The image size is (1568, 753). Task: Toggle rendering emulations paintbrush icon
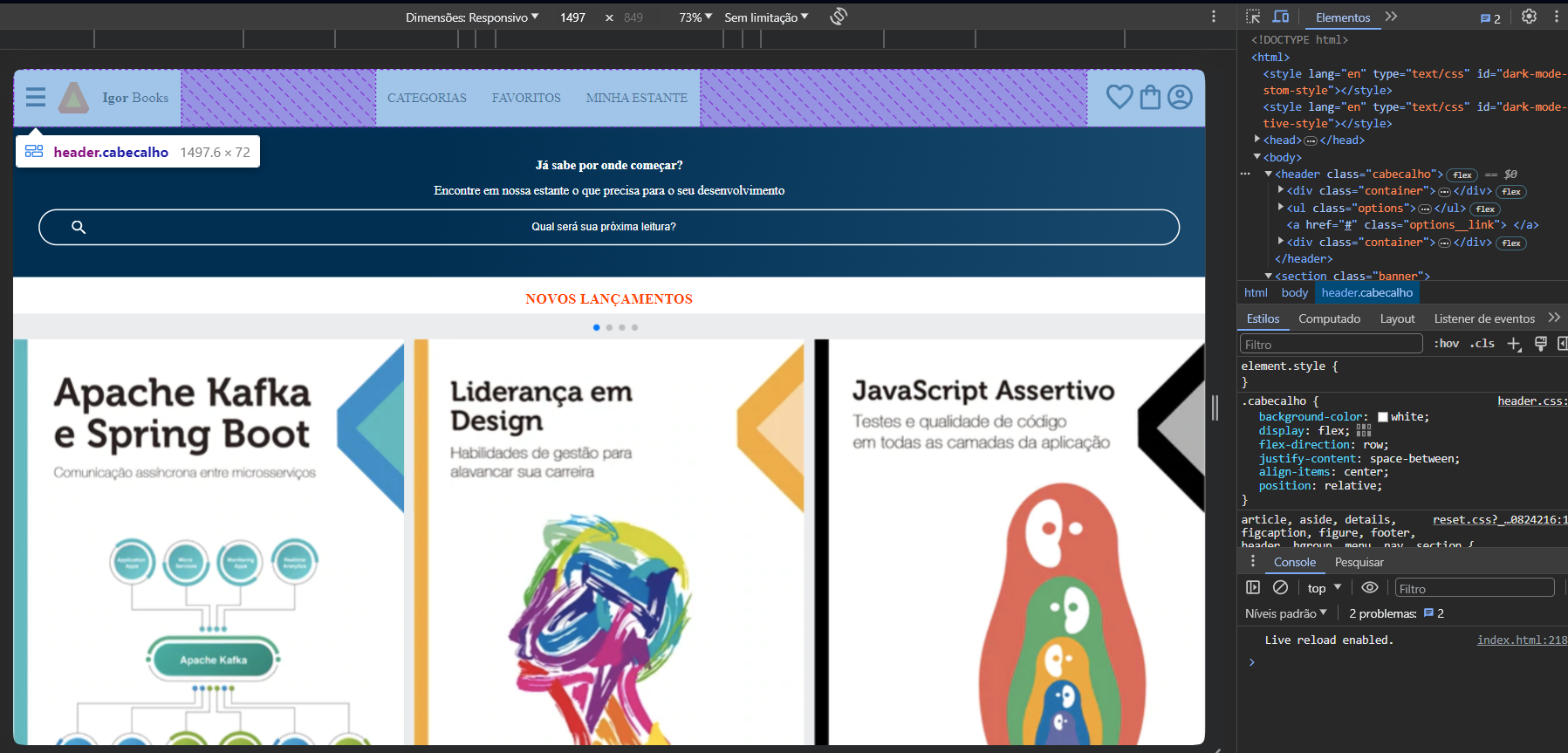[x=1541, y=344]
